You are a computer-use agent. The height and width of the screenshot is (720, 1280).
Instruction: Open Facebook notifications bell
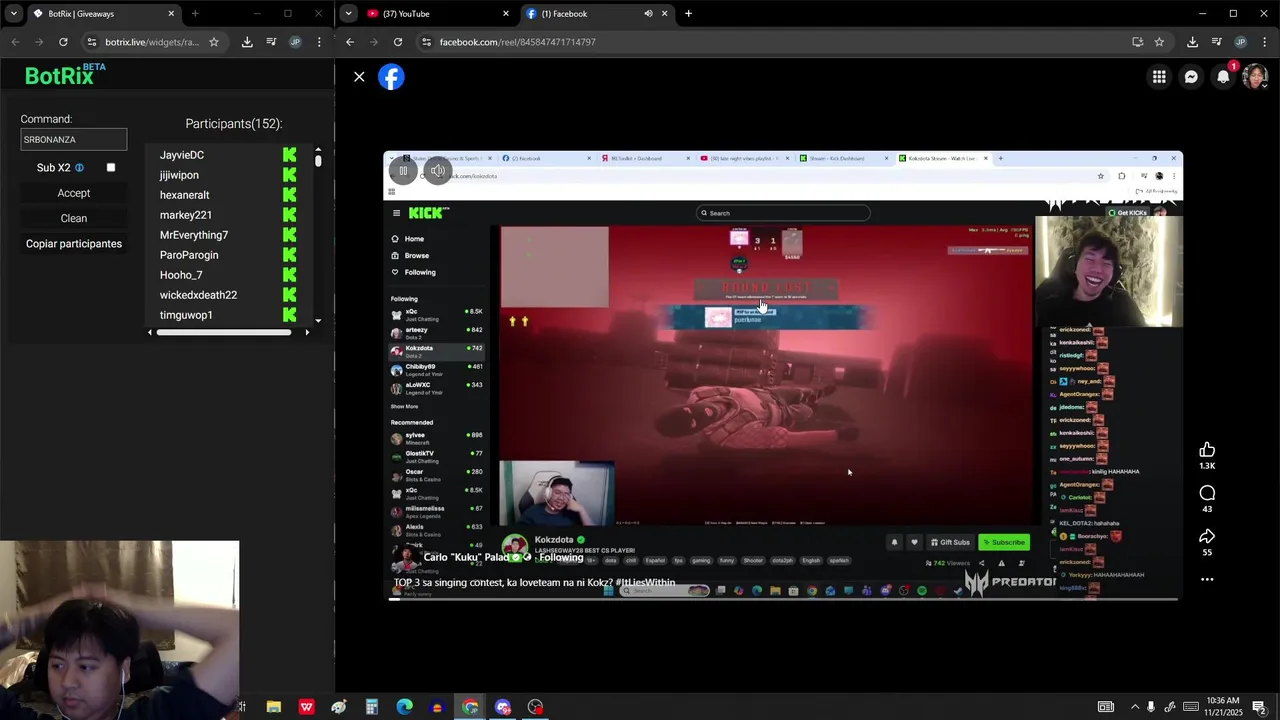(x=1223, y=77)
